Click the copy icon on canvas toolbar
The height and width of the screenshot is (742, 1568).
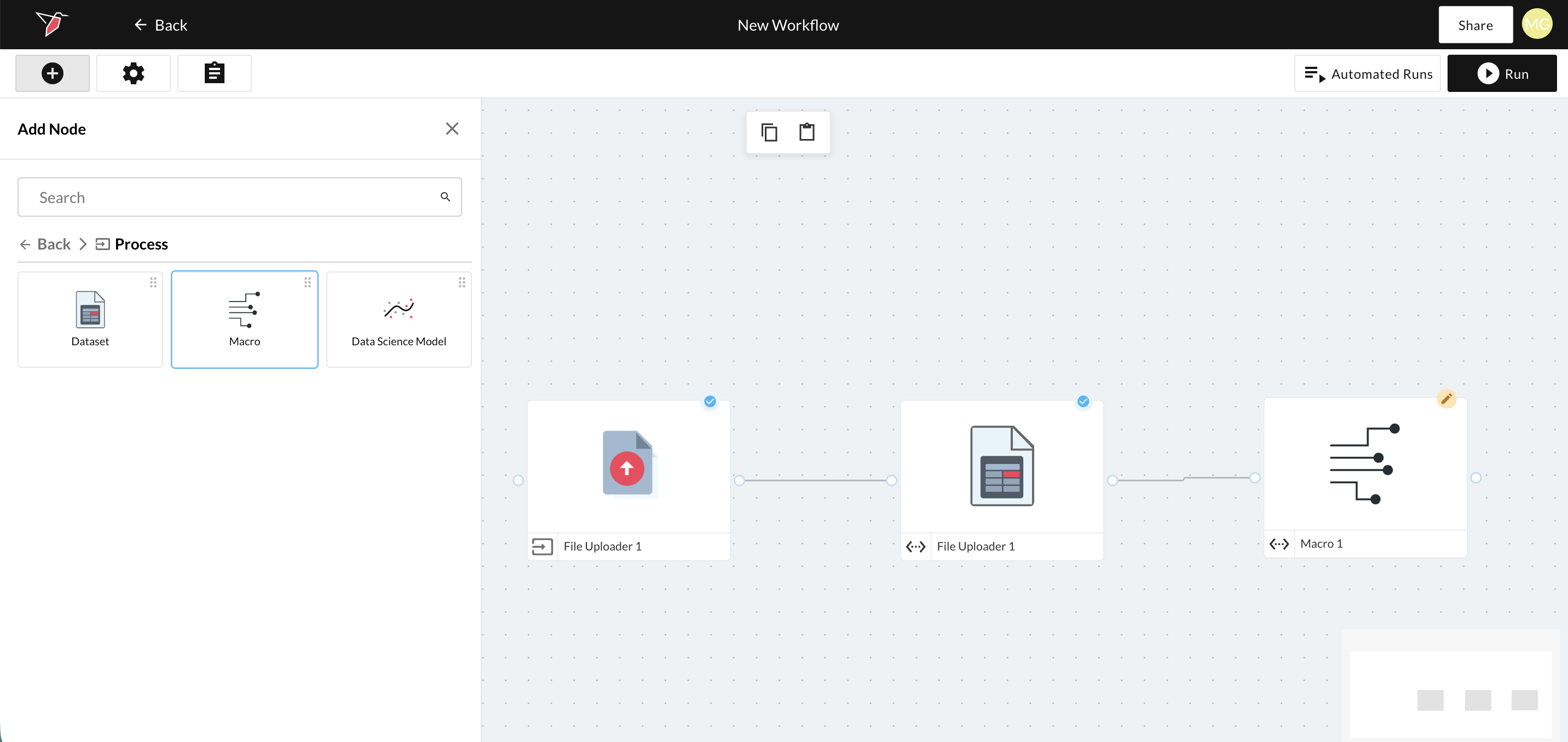pos(769,132)
